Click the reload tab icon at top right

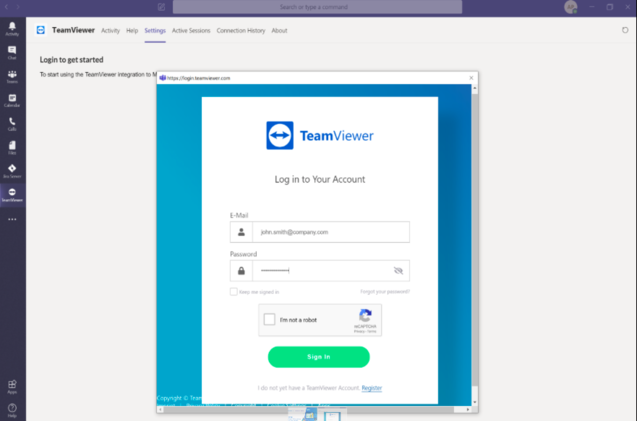[625, 30]
